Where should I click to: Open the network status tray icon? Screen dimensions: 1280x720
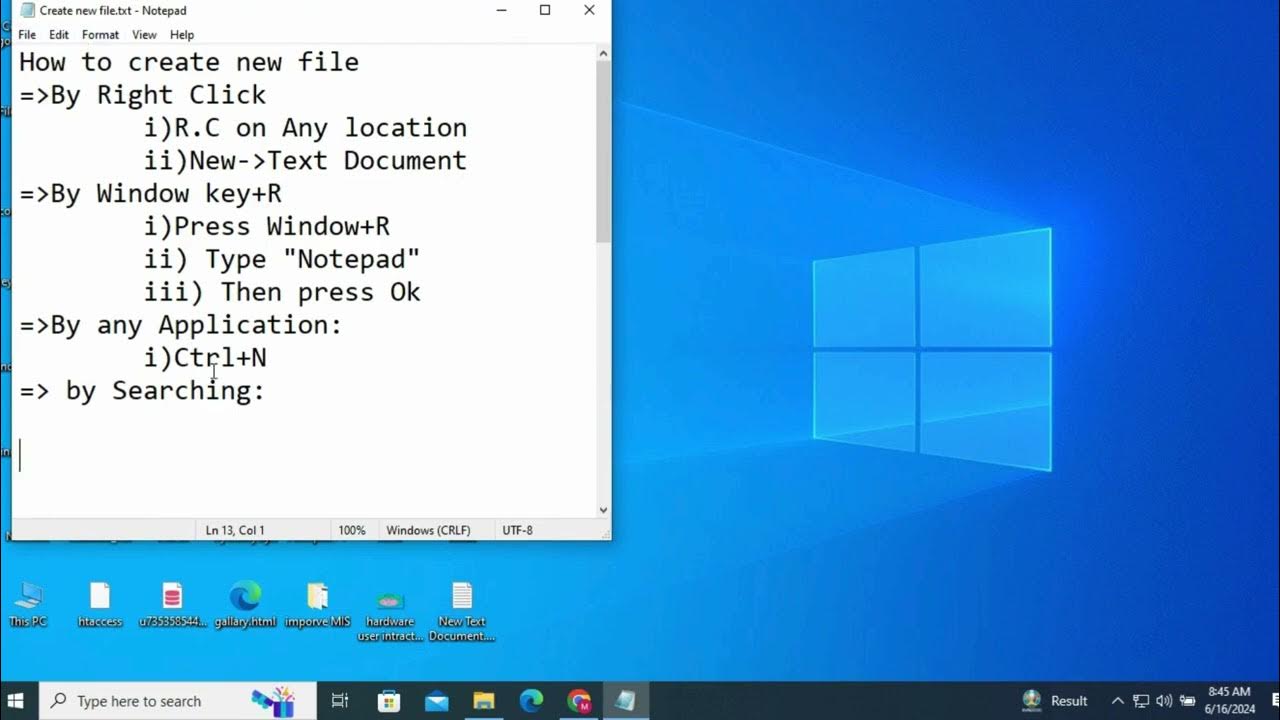(1141, 701)
